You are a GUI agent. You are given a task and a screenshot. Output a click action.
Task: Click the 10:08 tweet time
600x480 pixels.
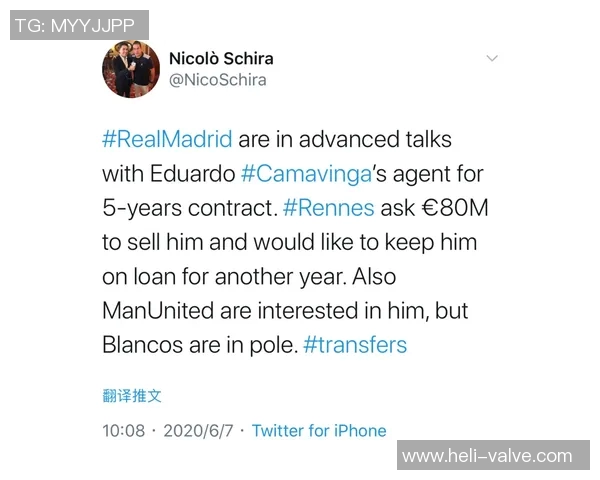[x=123, y=431]
